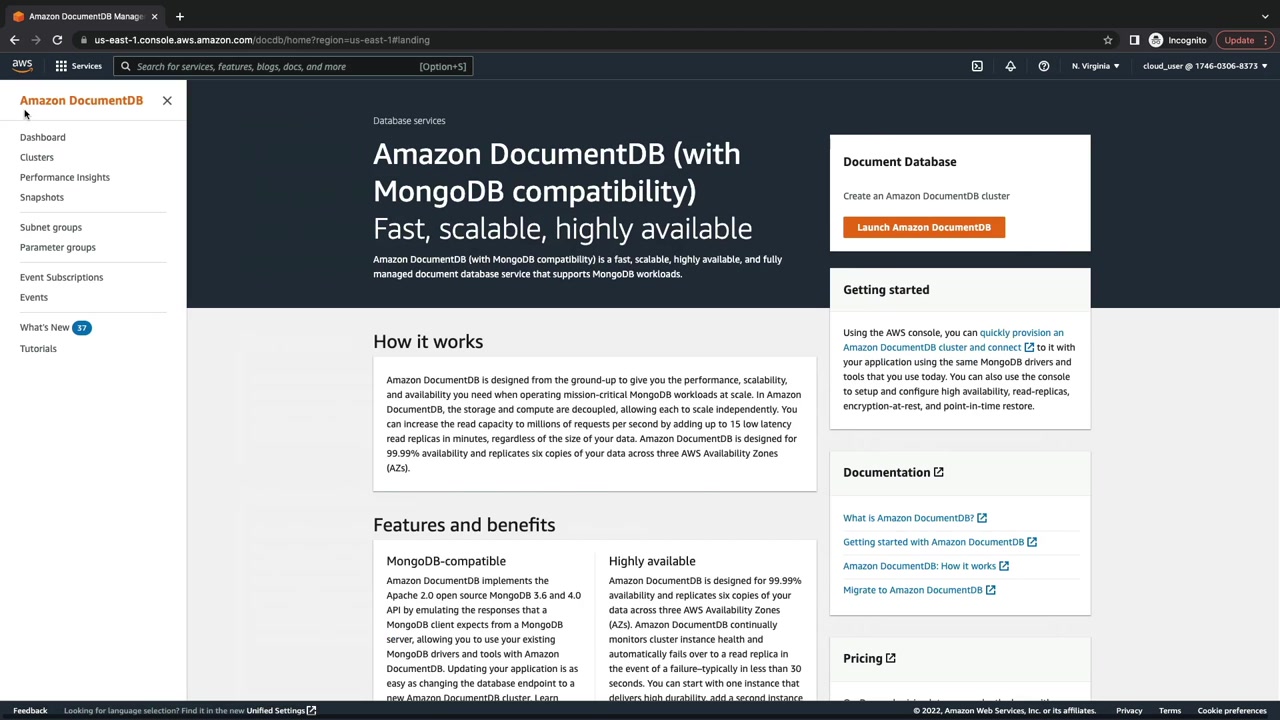Screen dimensions: 1280x720
Task: Open the browser tab search chevron
Action: tap(1265, 16)
